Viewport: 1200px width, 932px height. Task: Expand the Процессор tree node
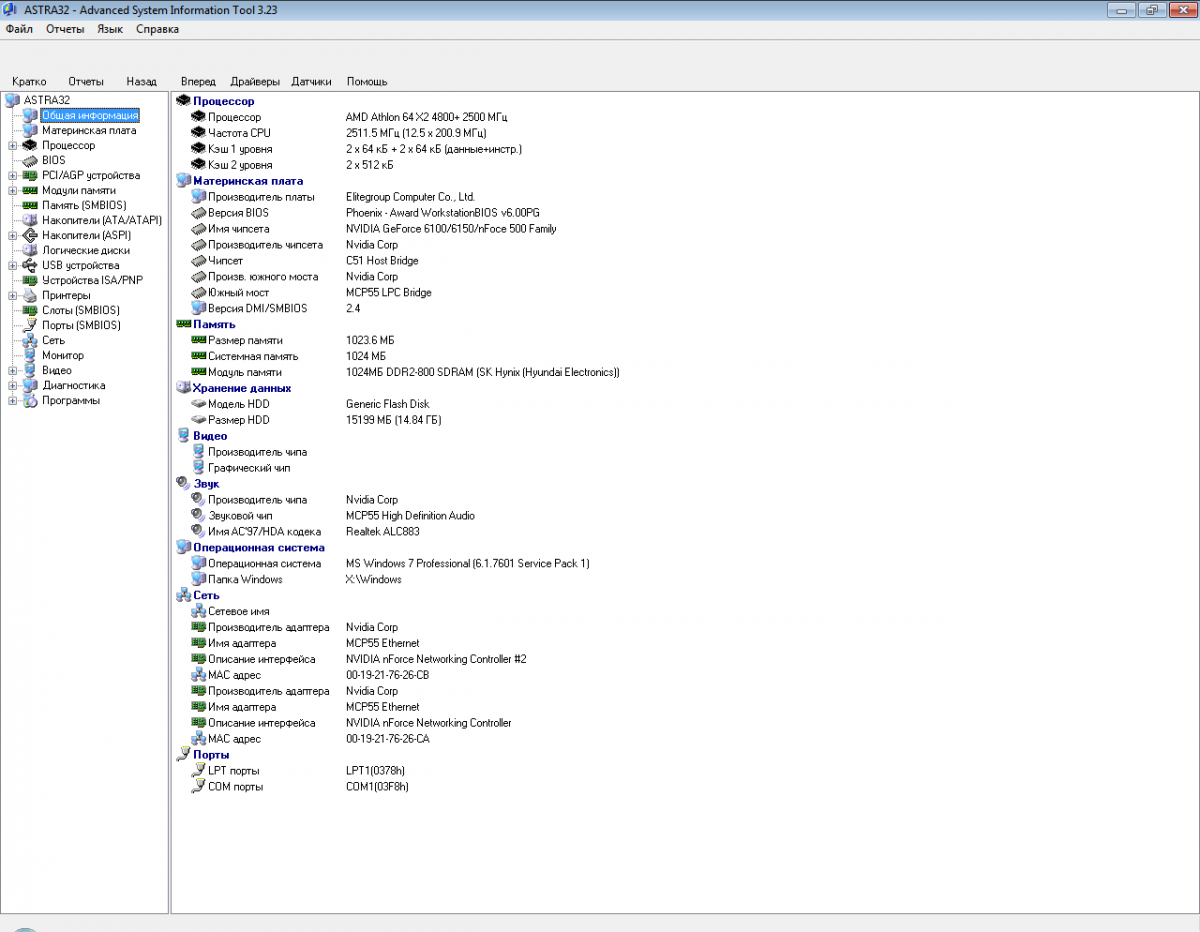12,146
